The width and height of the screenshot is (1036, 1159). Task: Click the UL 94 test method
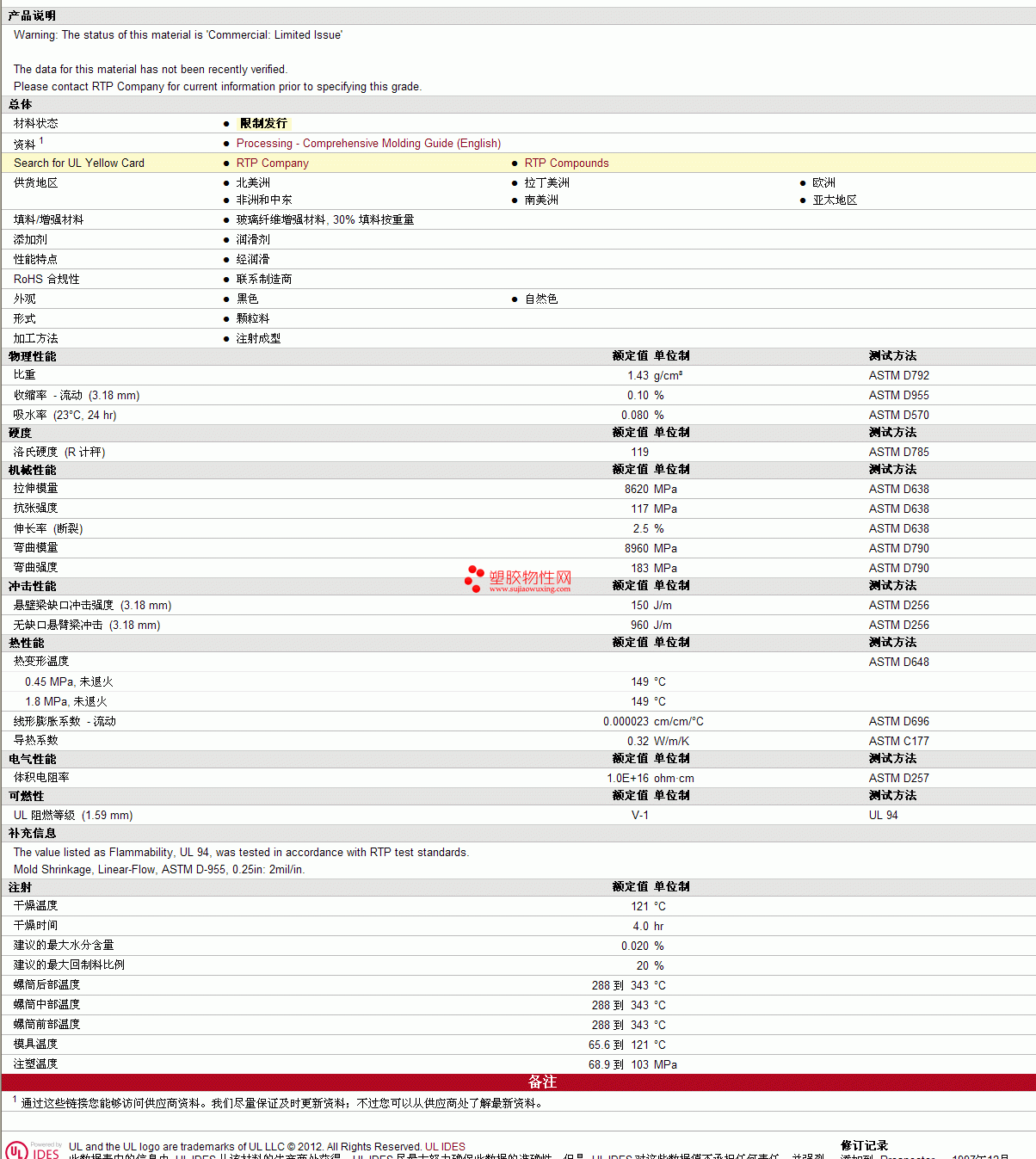tap(884, 816)
